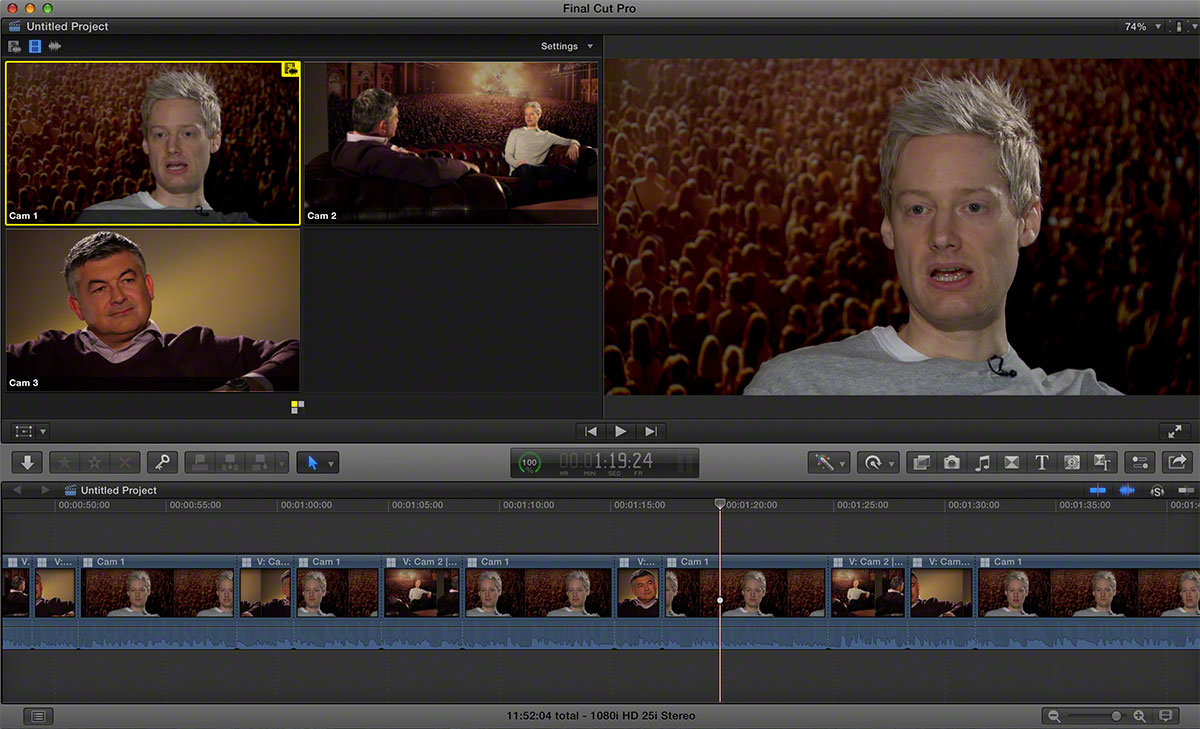Image resolution: width=1200 pixels, height=729 pixels.
Task: Insert the selected clip into storyline
Action: coord(230,462)
